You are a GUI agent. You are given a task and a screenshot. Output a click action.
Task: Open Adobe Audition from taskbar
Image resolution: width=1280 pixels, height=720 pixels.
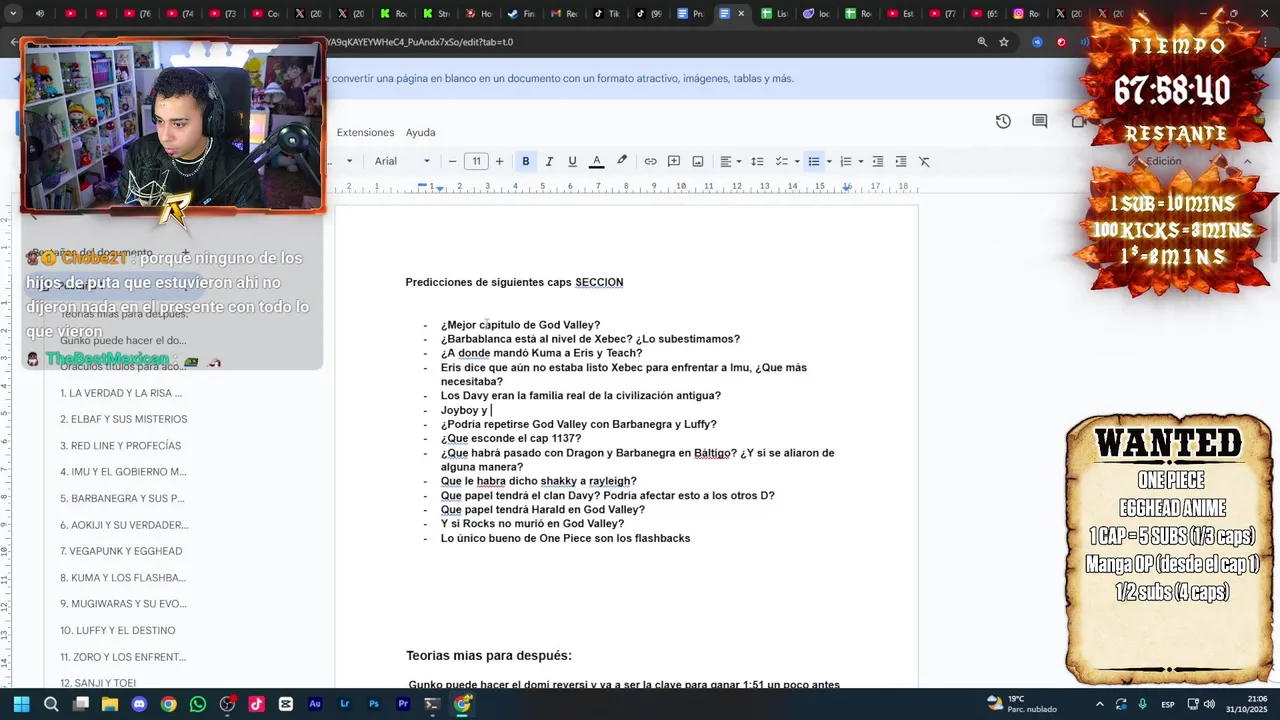315,704
